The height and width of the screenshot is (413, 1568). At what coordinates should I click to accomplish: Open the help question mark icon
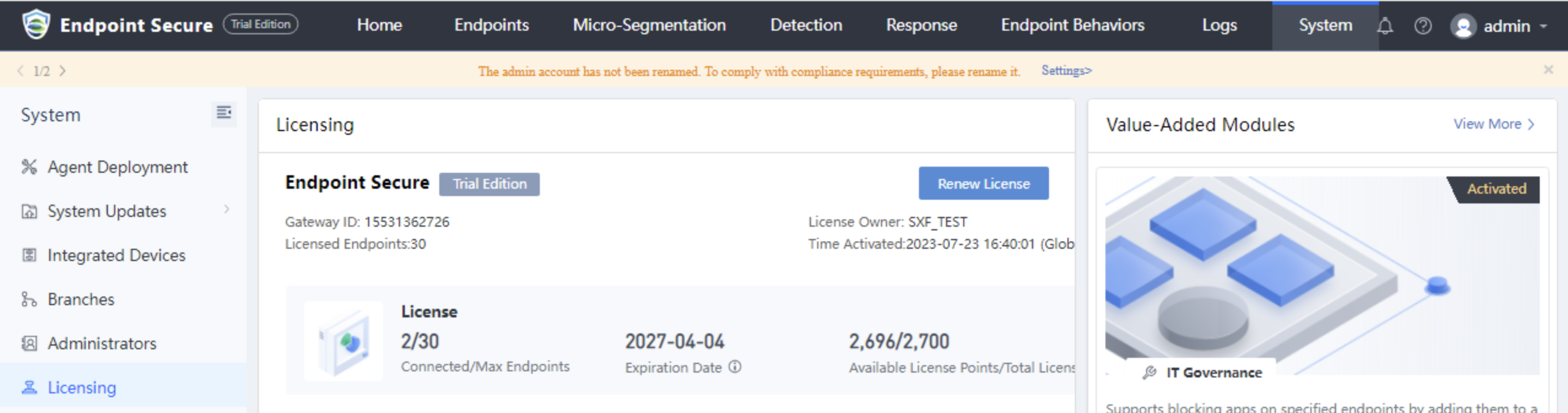[x=1423, y=26]
